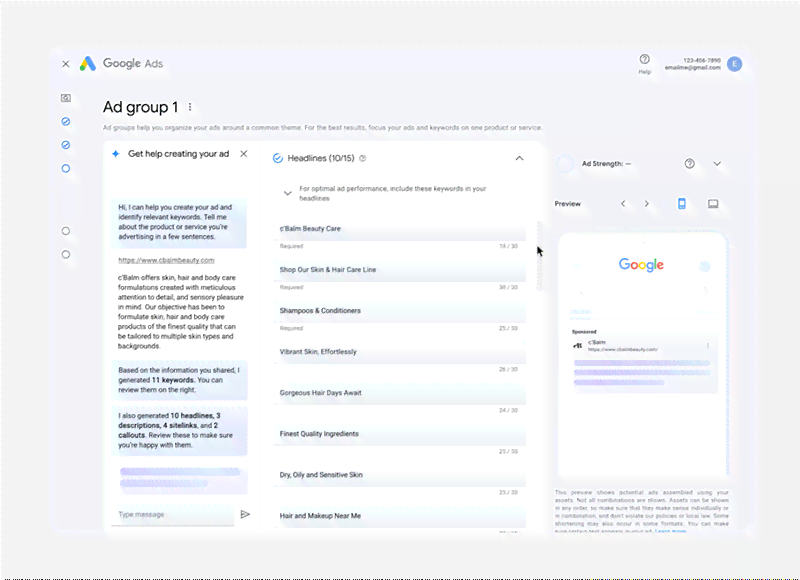Close the Google Ads editor with X

coord(65,64)
